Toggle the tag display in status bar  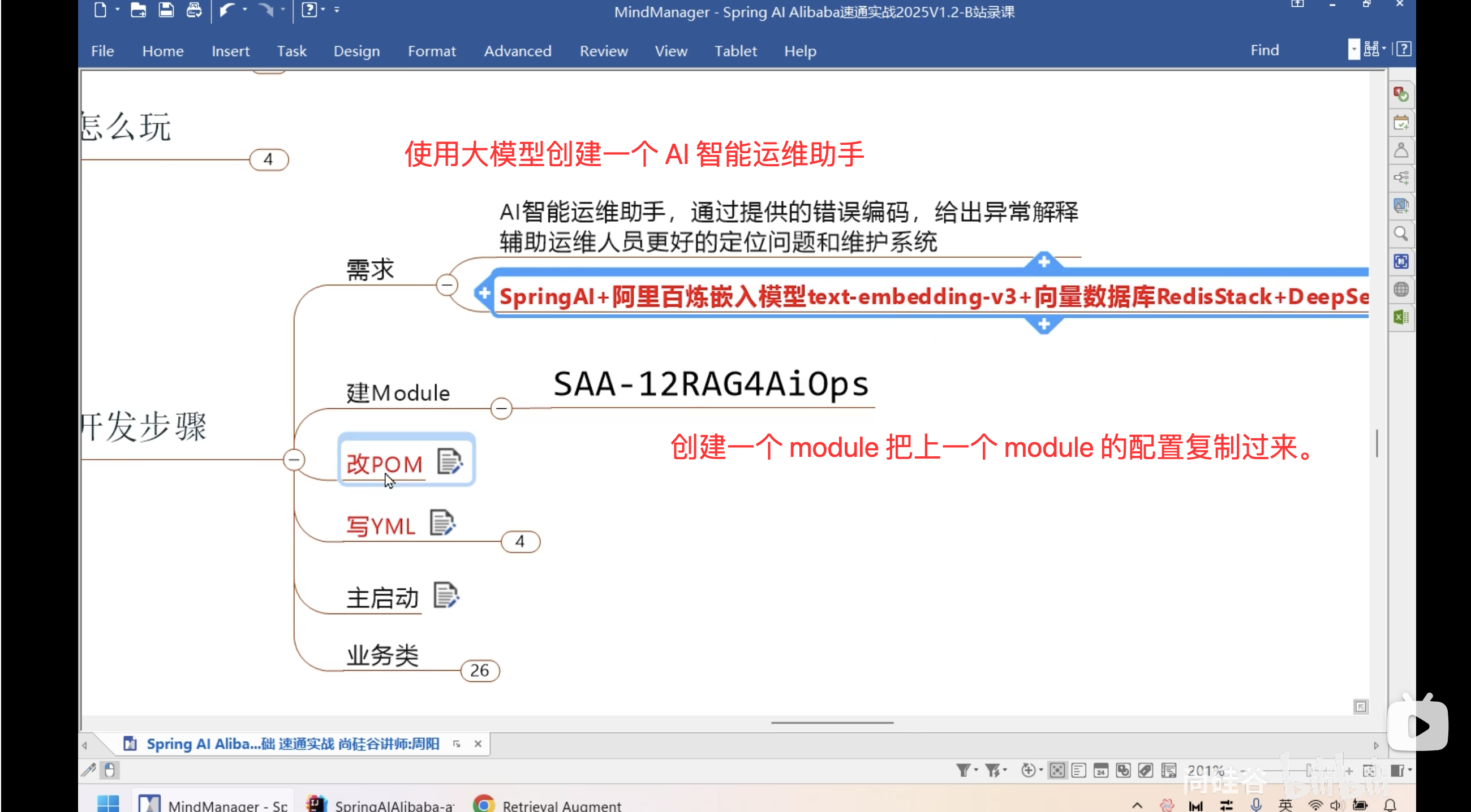pos(1146,770)
